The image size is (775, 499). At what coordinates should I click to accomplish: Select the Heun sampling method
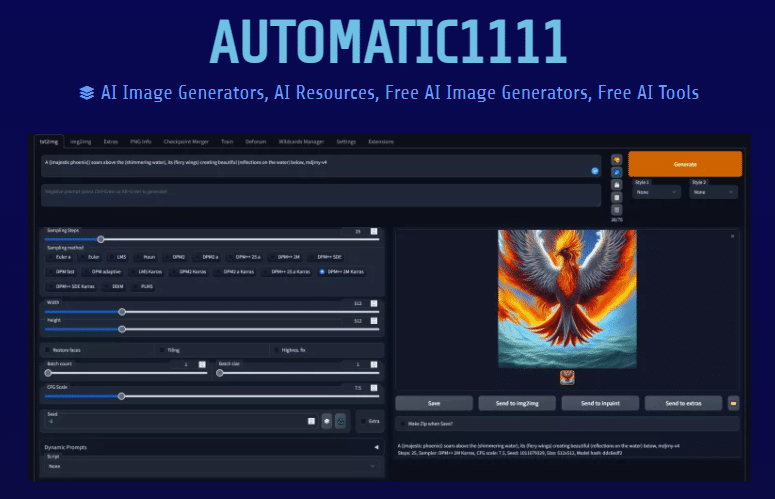145,257
